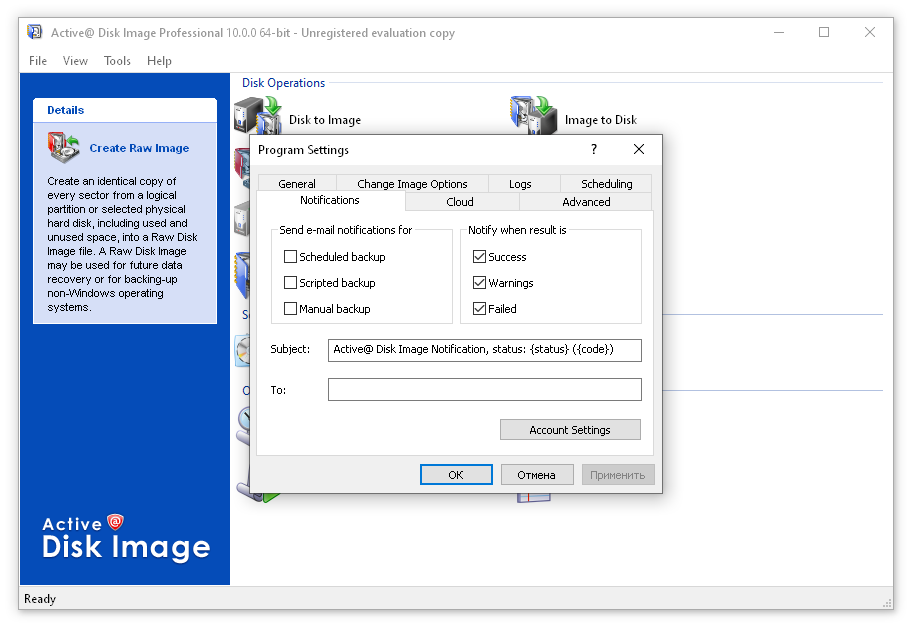Screen dimensions: 911x627
Task: Open Account Settings
Action: click(570, 429)
